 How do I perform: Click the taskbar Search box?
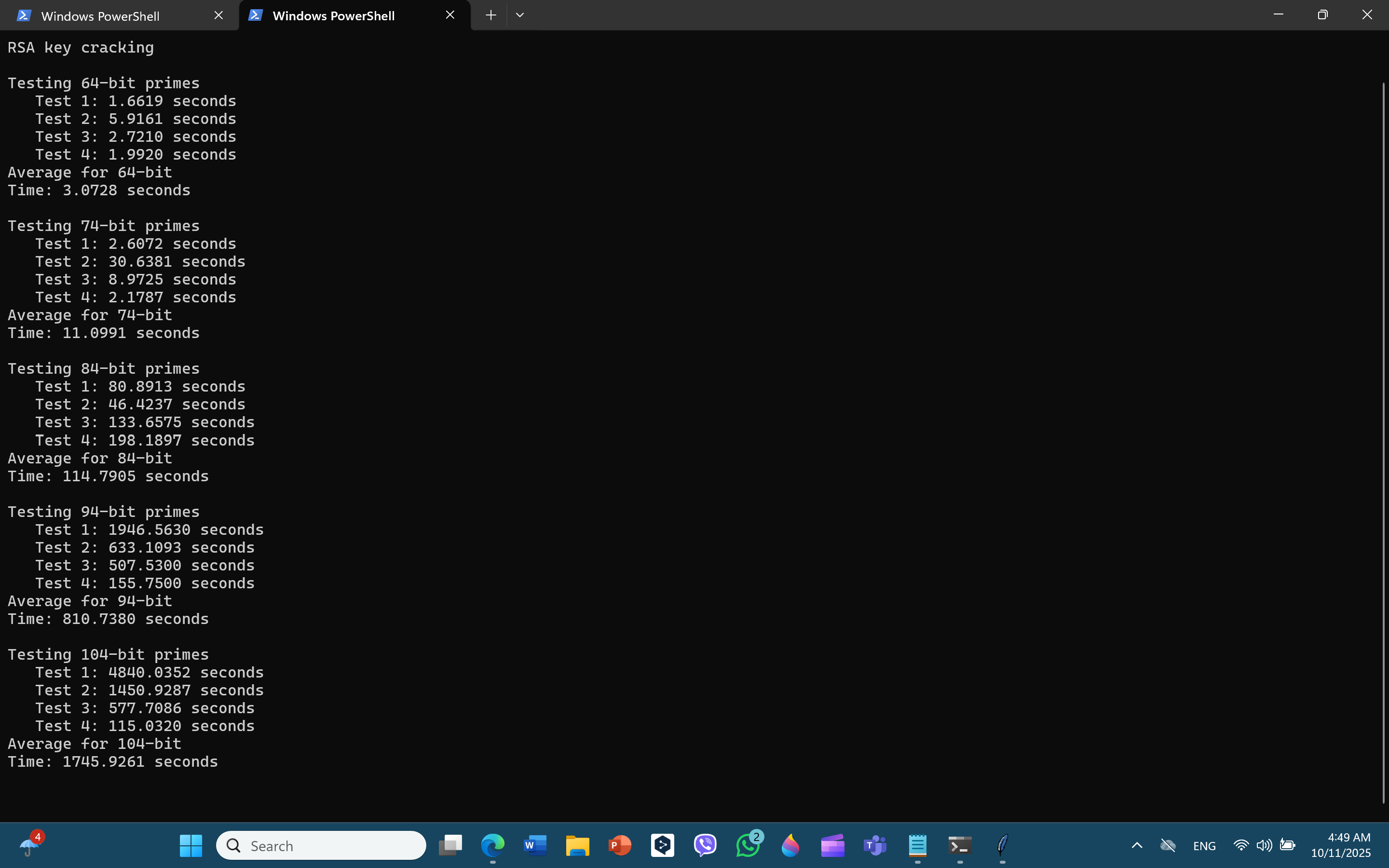click(321, 845)
